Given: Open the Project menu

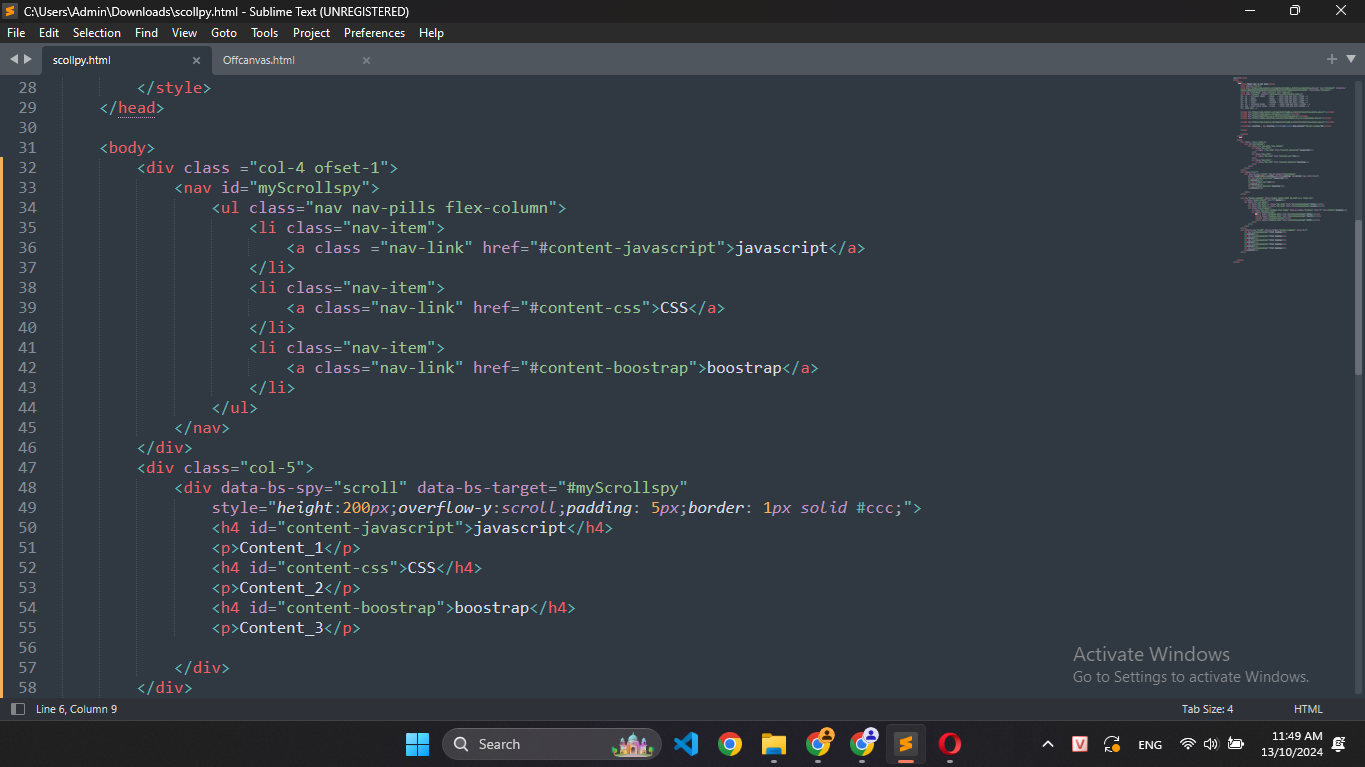Looking at the screenshot, I should pos(311,33).
